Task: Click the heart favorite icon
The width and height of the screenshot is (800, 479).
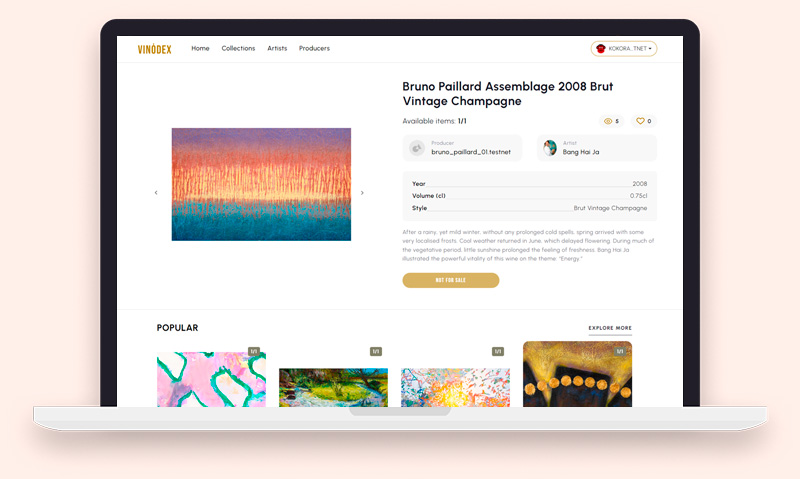Action: pos(640,121)
